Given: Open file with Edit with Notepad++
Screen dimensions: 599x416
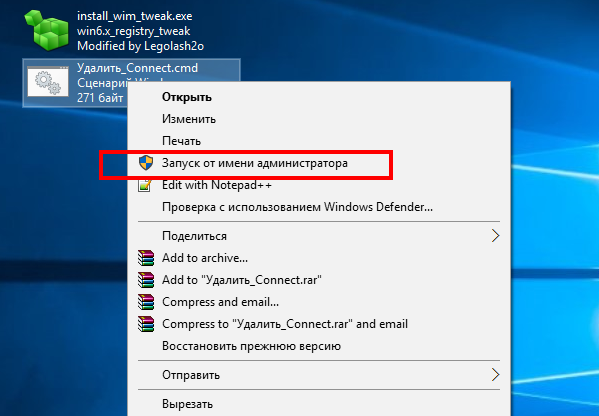Looking at the screenshot, I should click(x=319, y=185).
